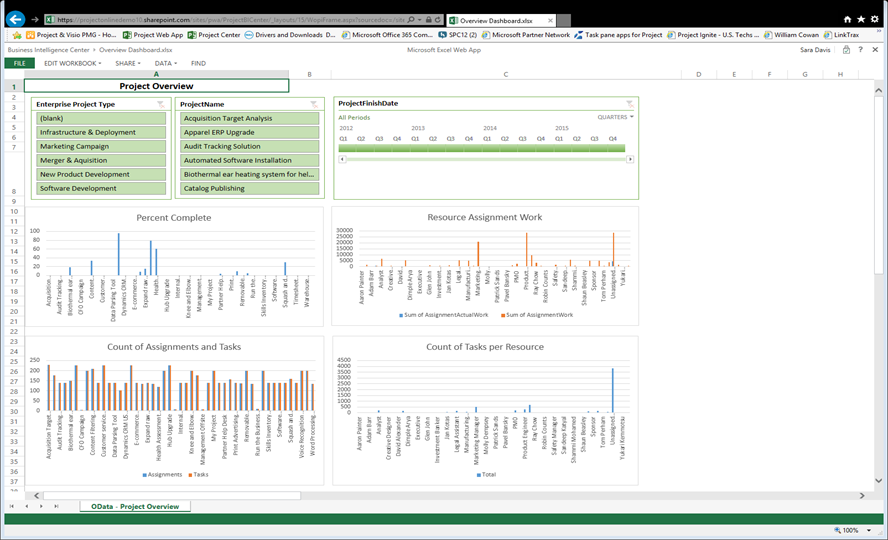Select the Project Overview title cell
This screenshot has height=540, width=888.
click(x=156, y=86)
